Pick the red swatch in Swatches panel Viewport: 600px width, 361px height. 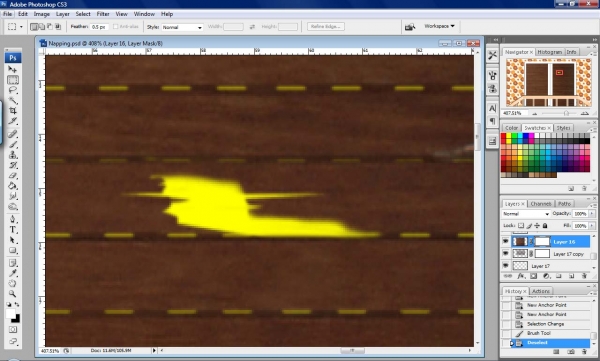(x=503, y=136)
